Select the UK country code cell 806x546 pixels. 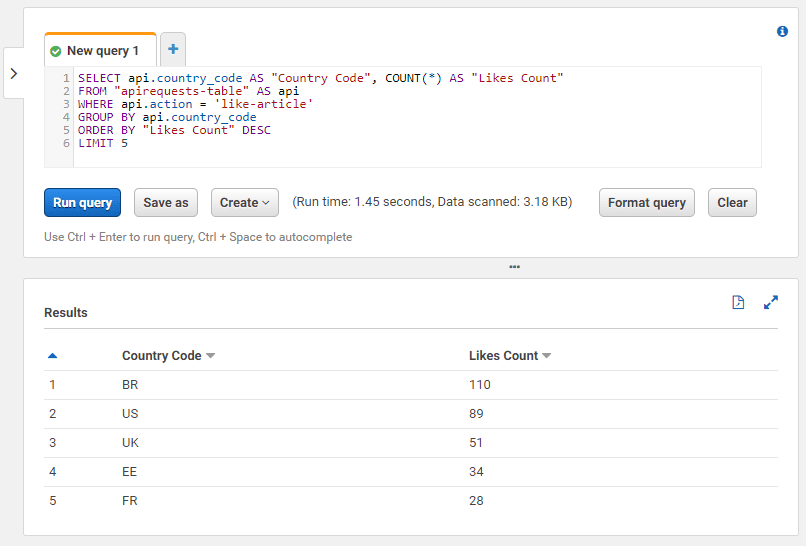[130, 443]
